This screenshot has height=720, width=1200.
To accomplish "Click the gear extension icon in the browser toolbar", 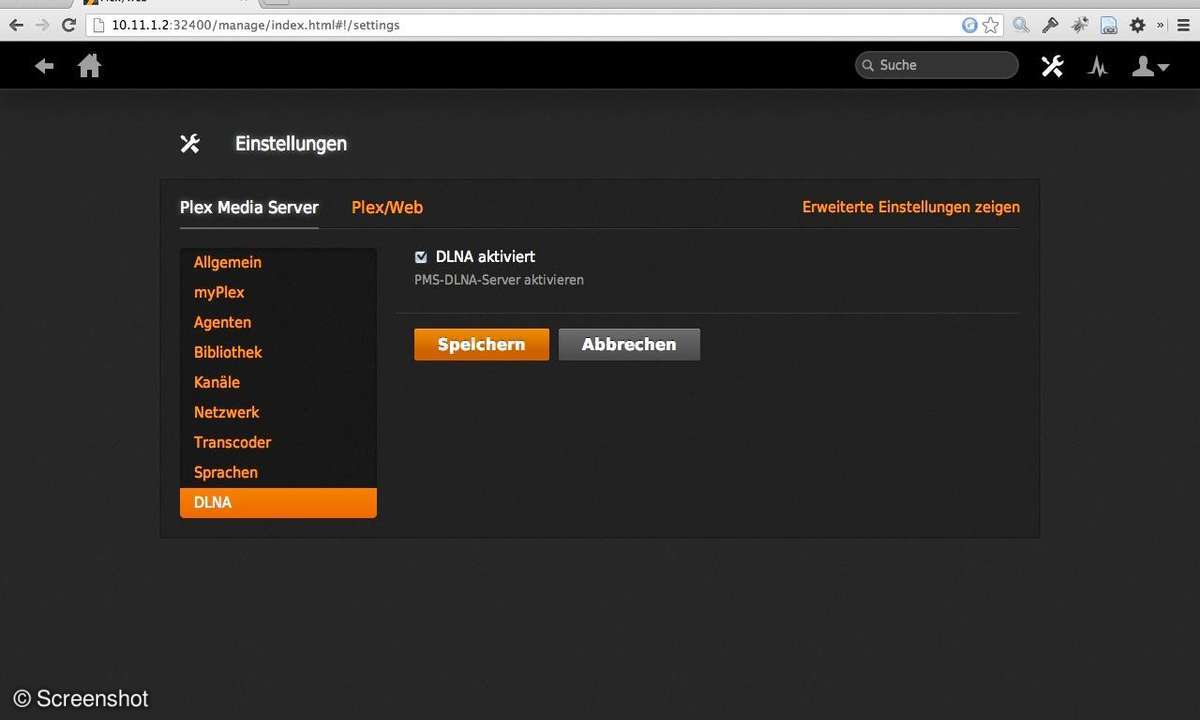I will [x=1138, y=25].
